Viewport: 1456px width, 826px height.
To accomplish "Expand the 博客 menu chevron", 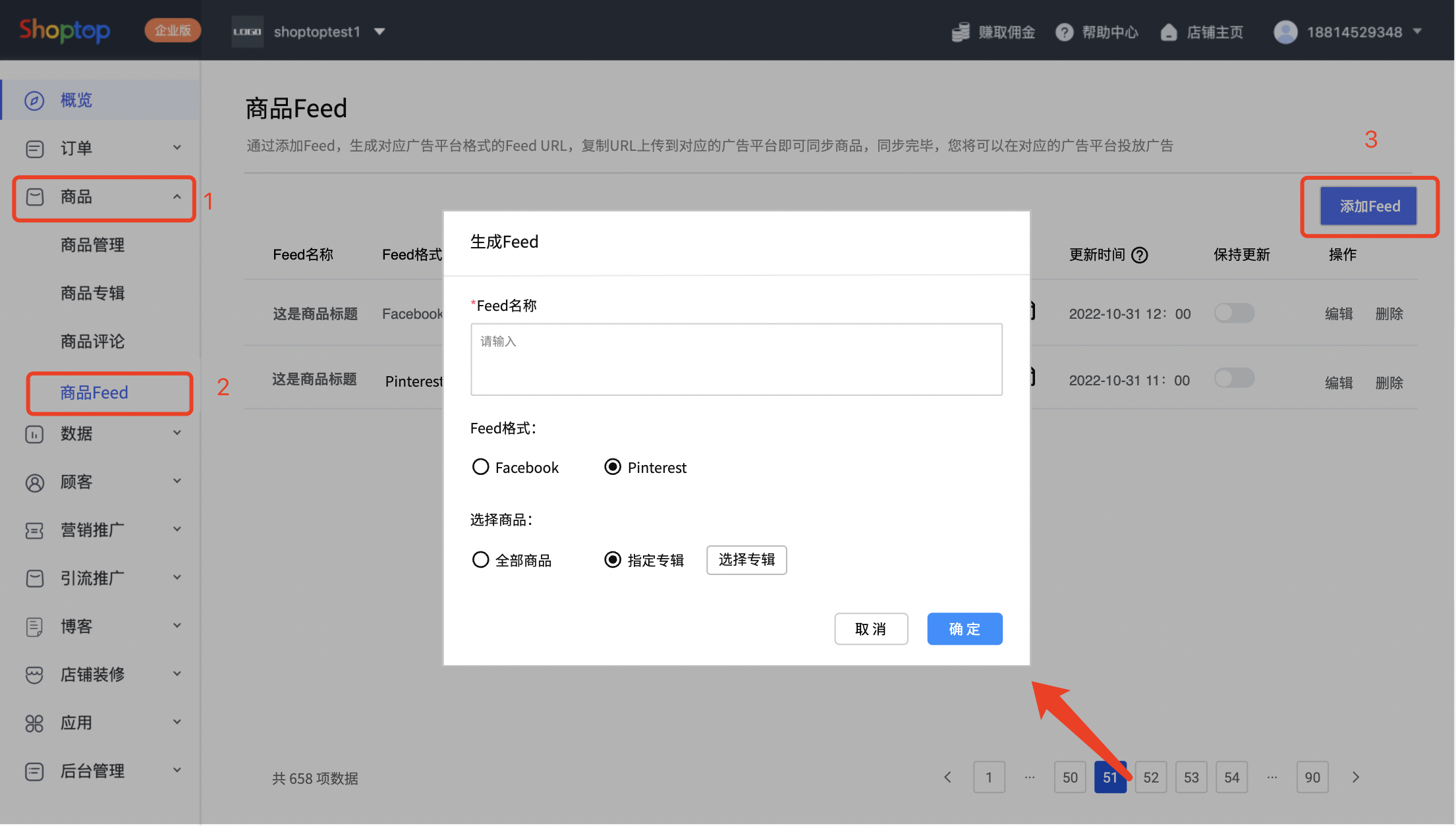I will point(177,625).
